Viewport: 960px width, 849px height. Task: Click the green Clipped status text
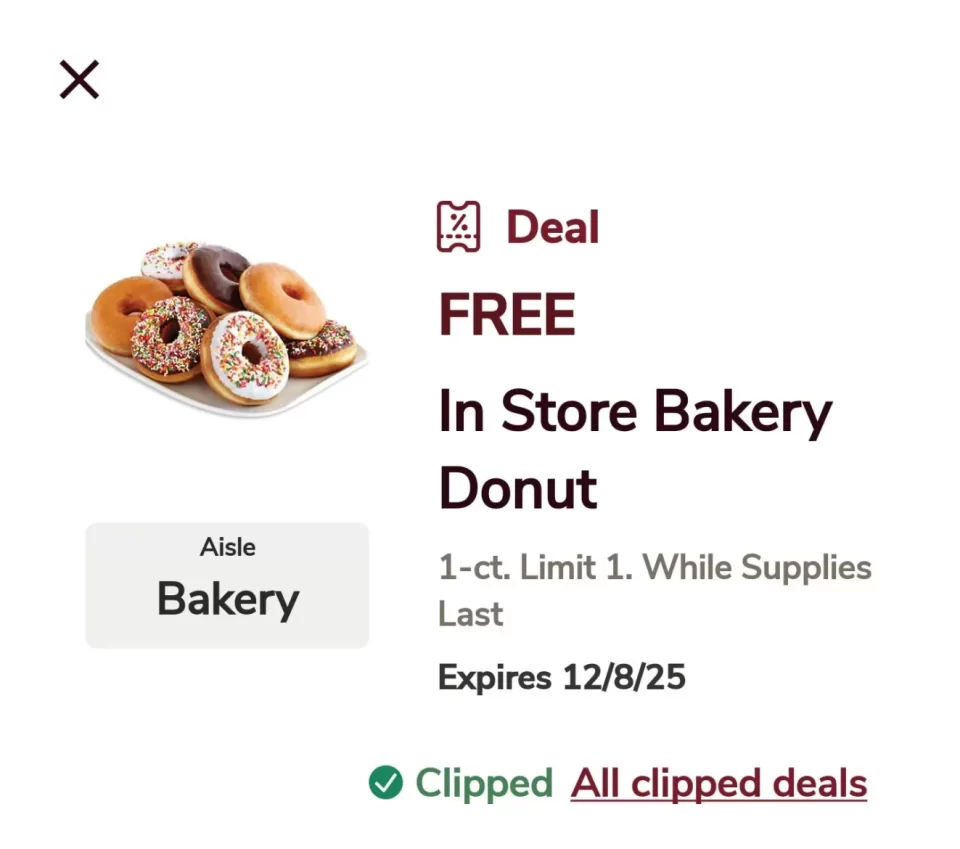pyautogui.click(x=484, y=783)
